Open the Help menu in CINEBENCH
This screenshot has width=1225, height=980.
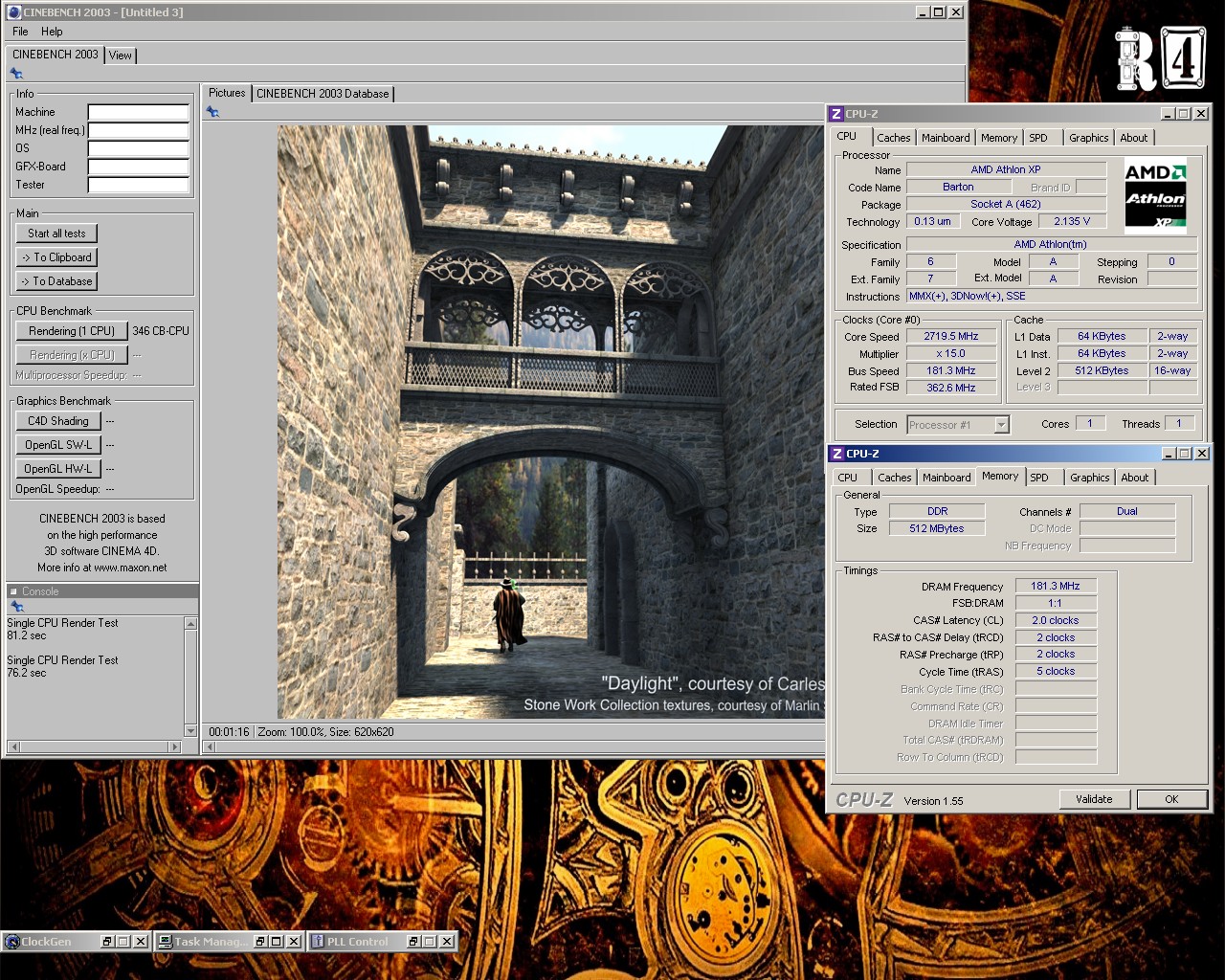point(52,32)
